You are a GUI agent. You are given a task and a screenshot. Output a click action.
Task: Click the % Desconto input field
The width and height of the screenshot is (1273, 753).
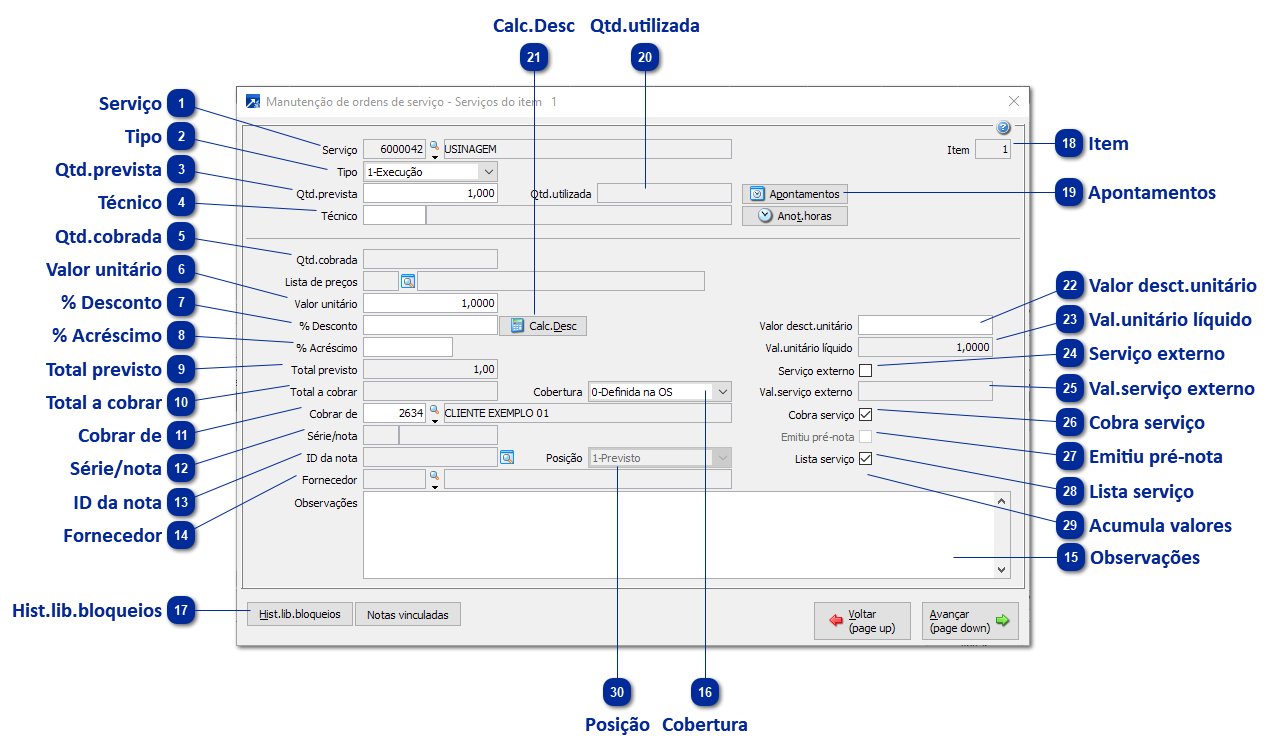430,325
